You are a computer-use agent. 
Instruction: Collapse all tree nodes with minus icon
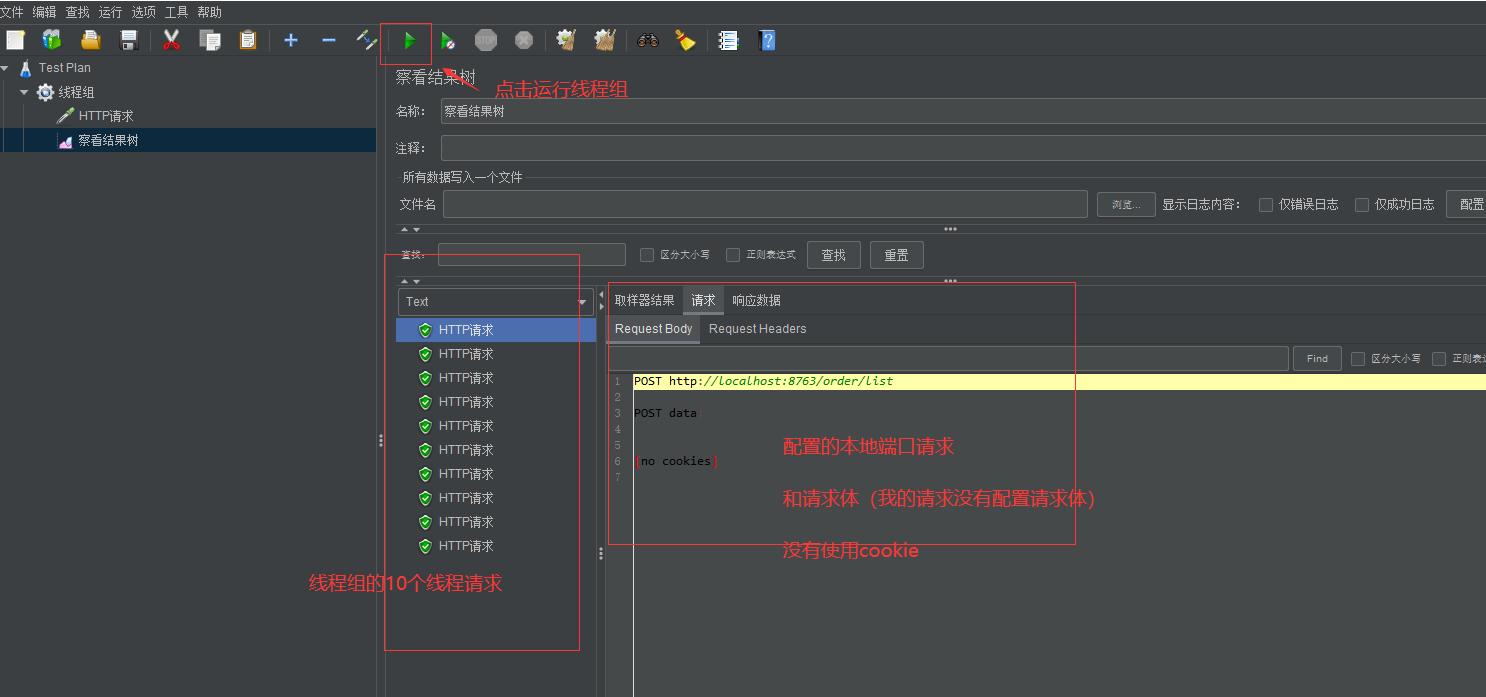tap(328, 40)
